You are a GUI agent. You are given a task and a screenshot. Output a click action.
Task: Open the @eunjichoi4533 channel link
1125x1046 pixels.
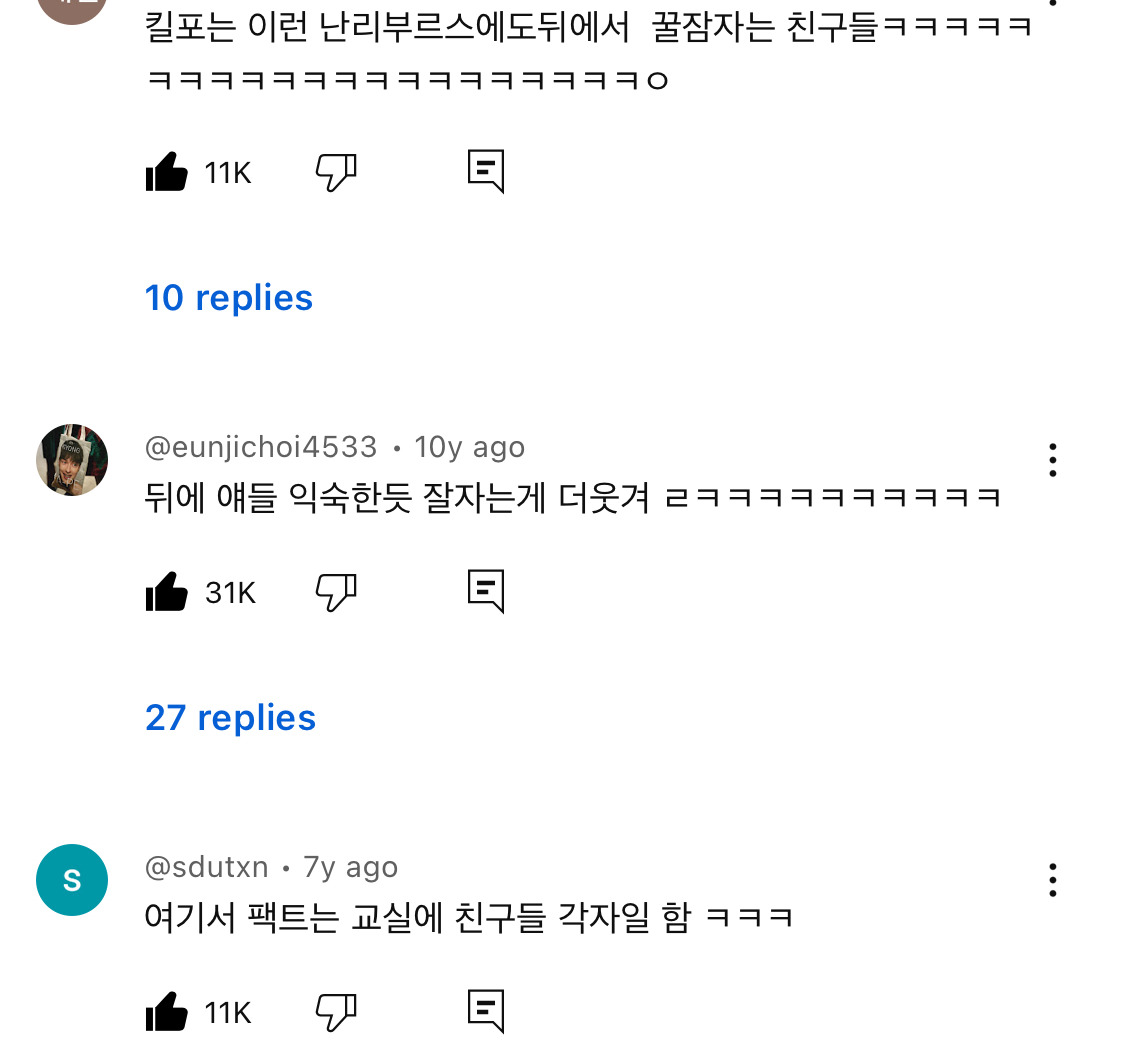tap(261, 447)
